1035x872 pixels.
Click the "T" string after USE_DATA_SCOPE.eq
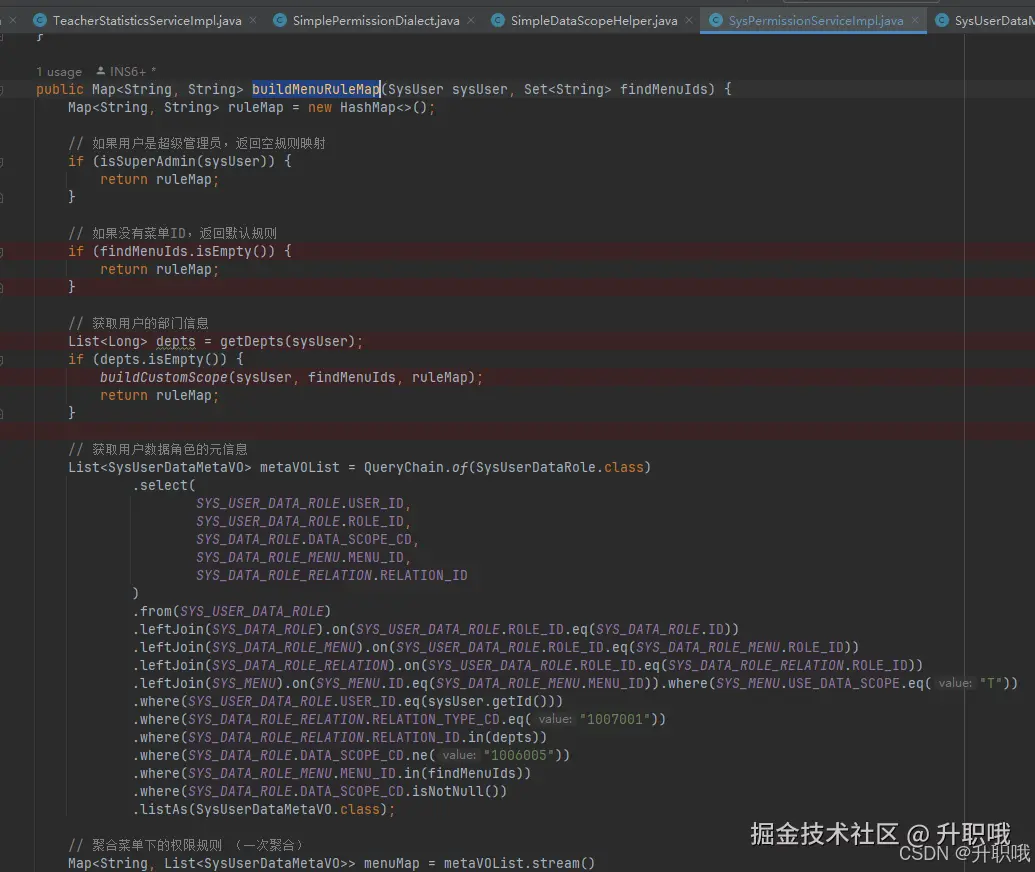pos(991,683)
